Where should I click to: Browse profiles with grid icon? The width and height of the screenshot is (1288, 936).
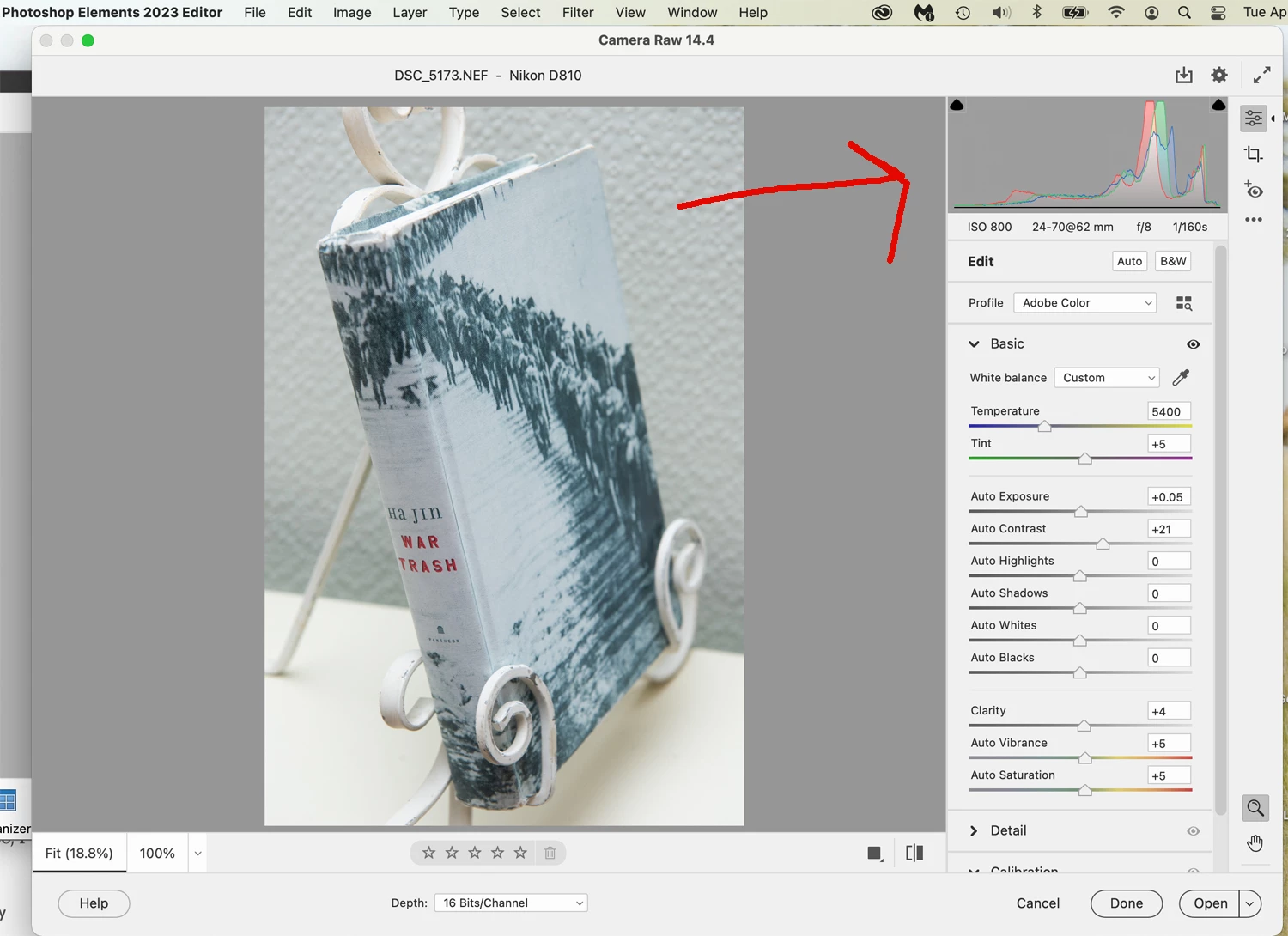coord(1184,303)
